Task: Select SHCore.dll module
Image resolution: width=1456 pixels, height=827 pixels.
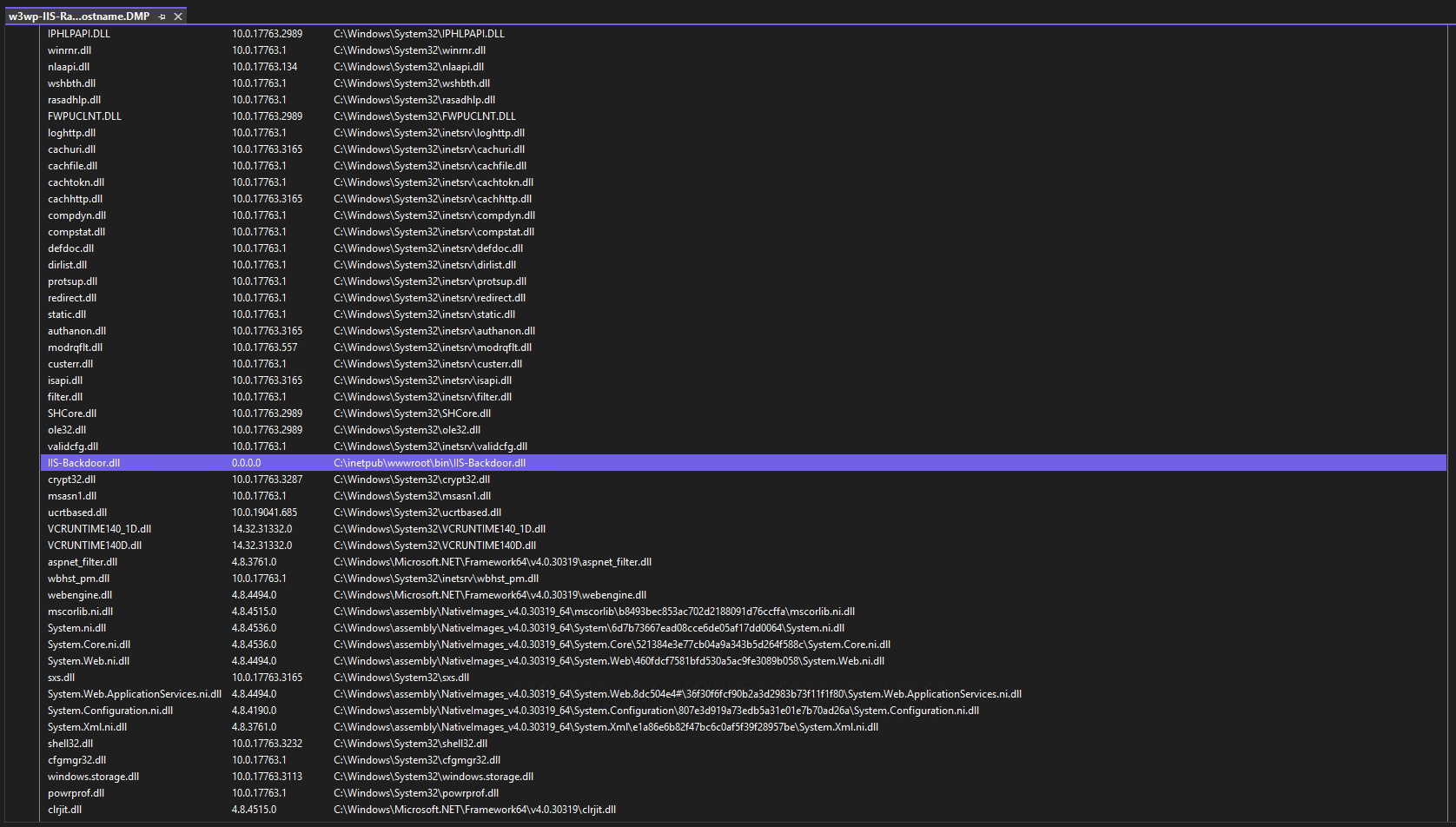Action: [x=72, y=413]
